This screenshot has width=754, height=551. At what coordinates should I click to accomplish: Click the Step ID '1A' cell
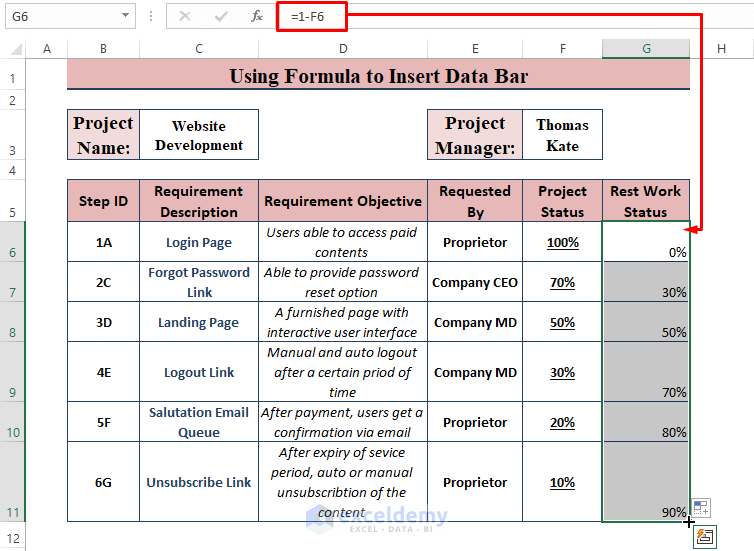[103, 242]
